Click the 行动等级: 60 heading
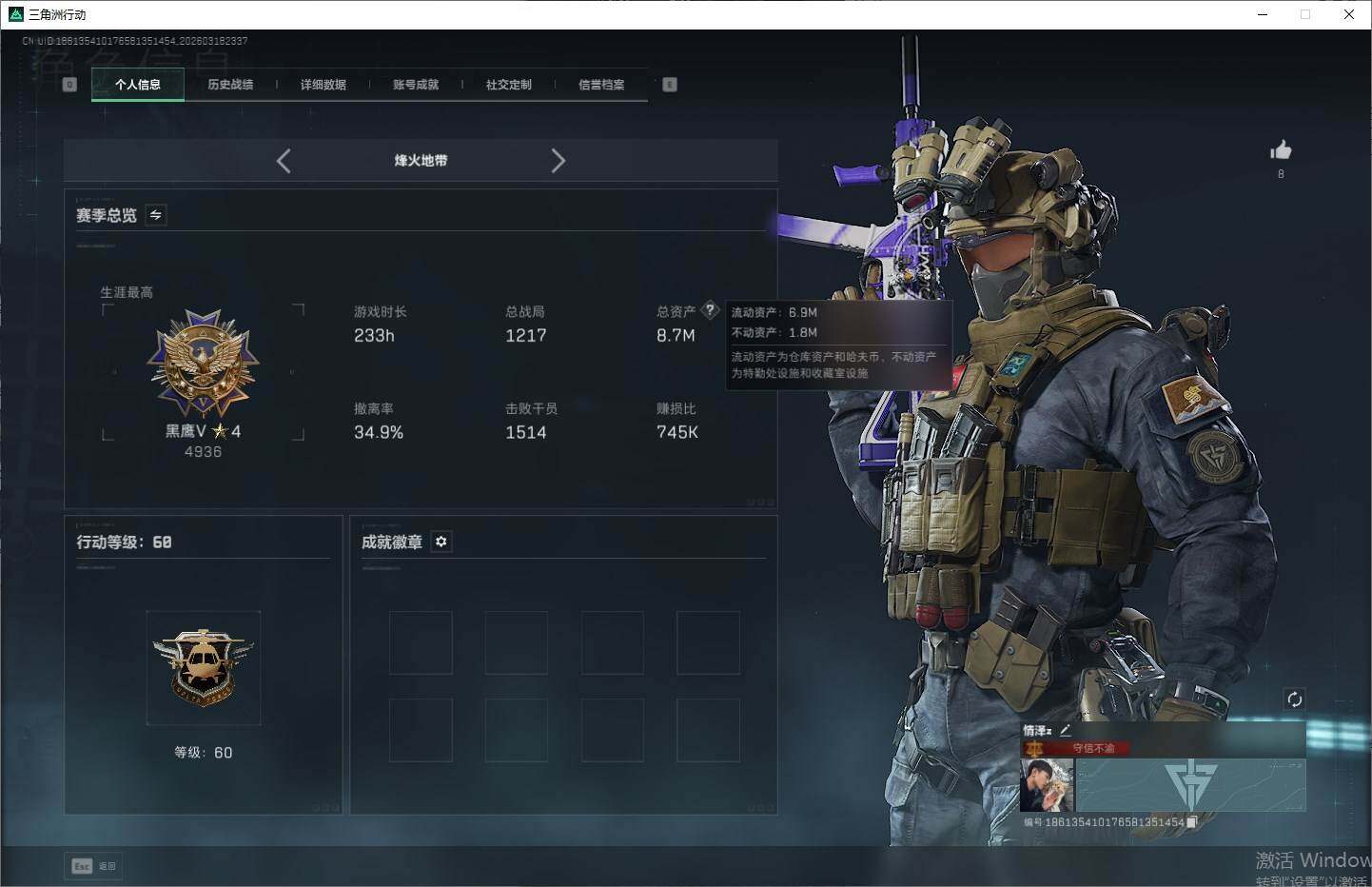This screenshot has height=887, width=1372. click(x=125, y=542)
